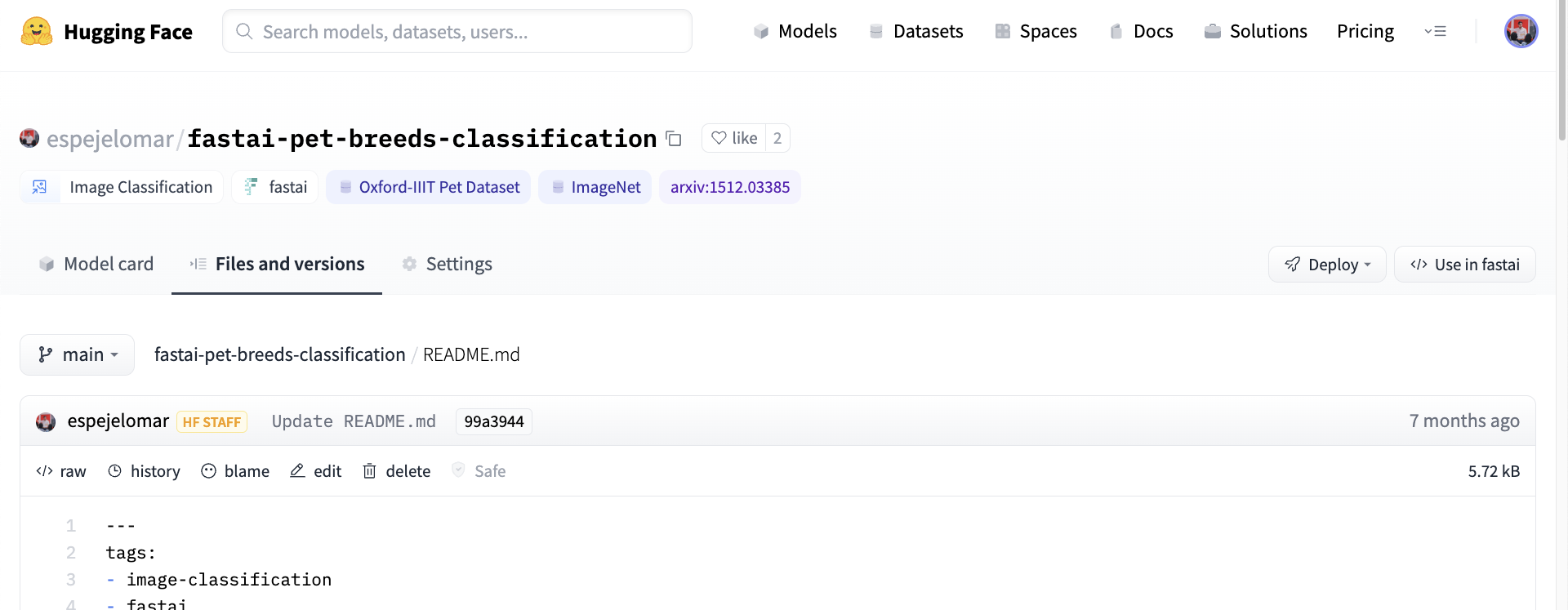Copy model name using copy icon
Image resolution: width=1568 pixels, height=610 pixels.
pos(674,139)
